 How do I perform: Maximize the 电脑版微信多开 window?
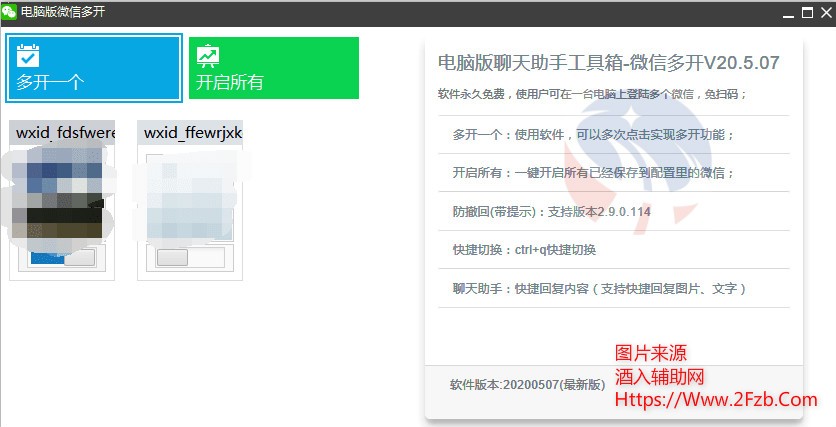pos(807,13)
